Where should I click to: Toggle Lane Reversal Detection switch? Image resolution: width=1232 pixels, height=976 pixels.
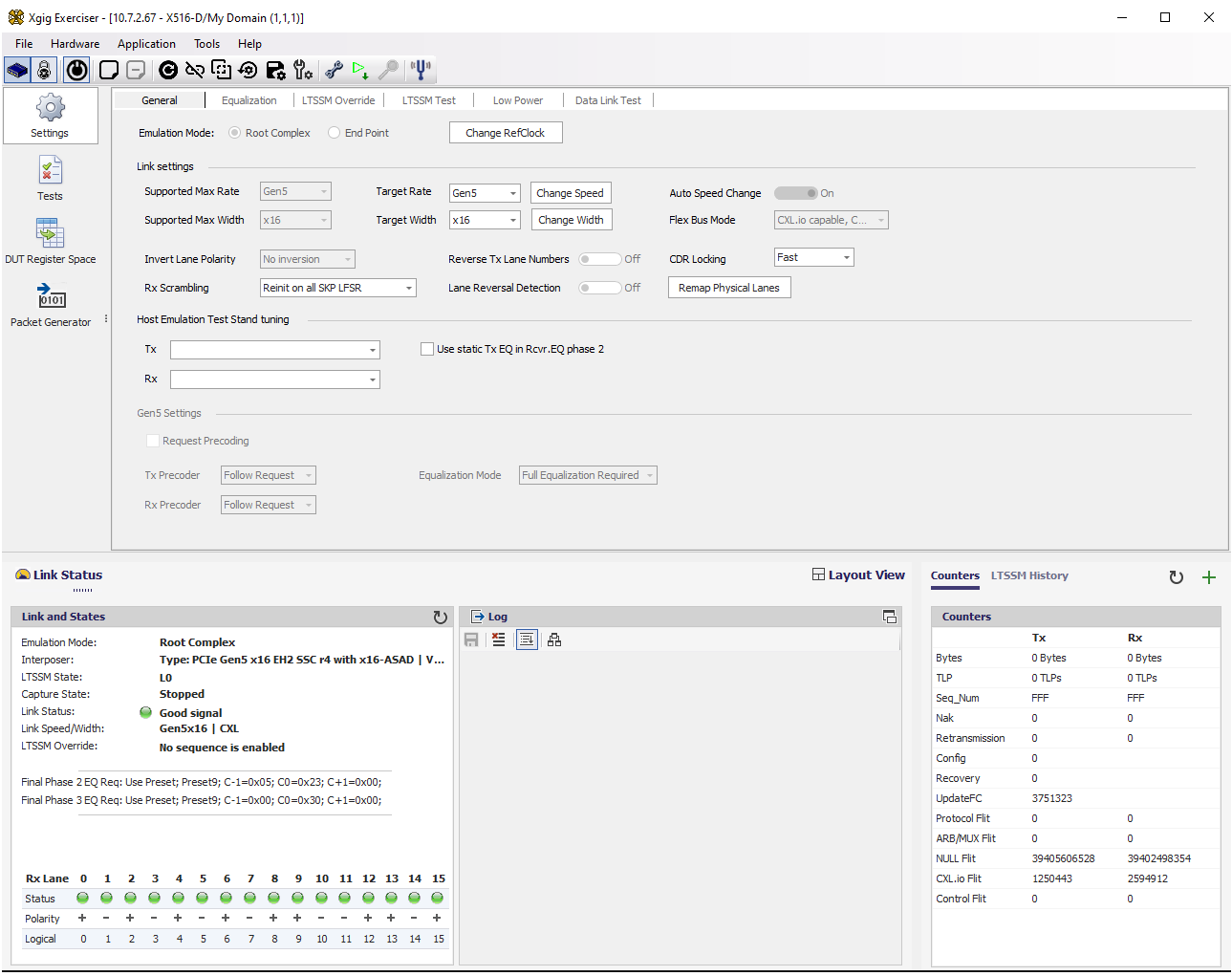(x=599, y=288)
